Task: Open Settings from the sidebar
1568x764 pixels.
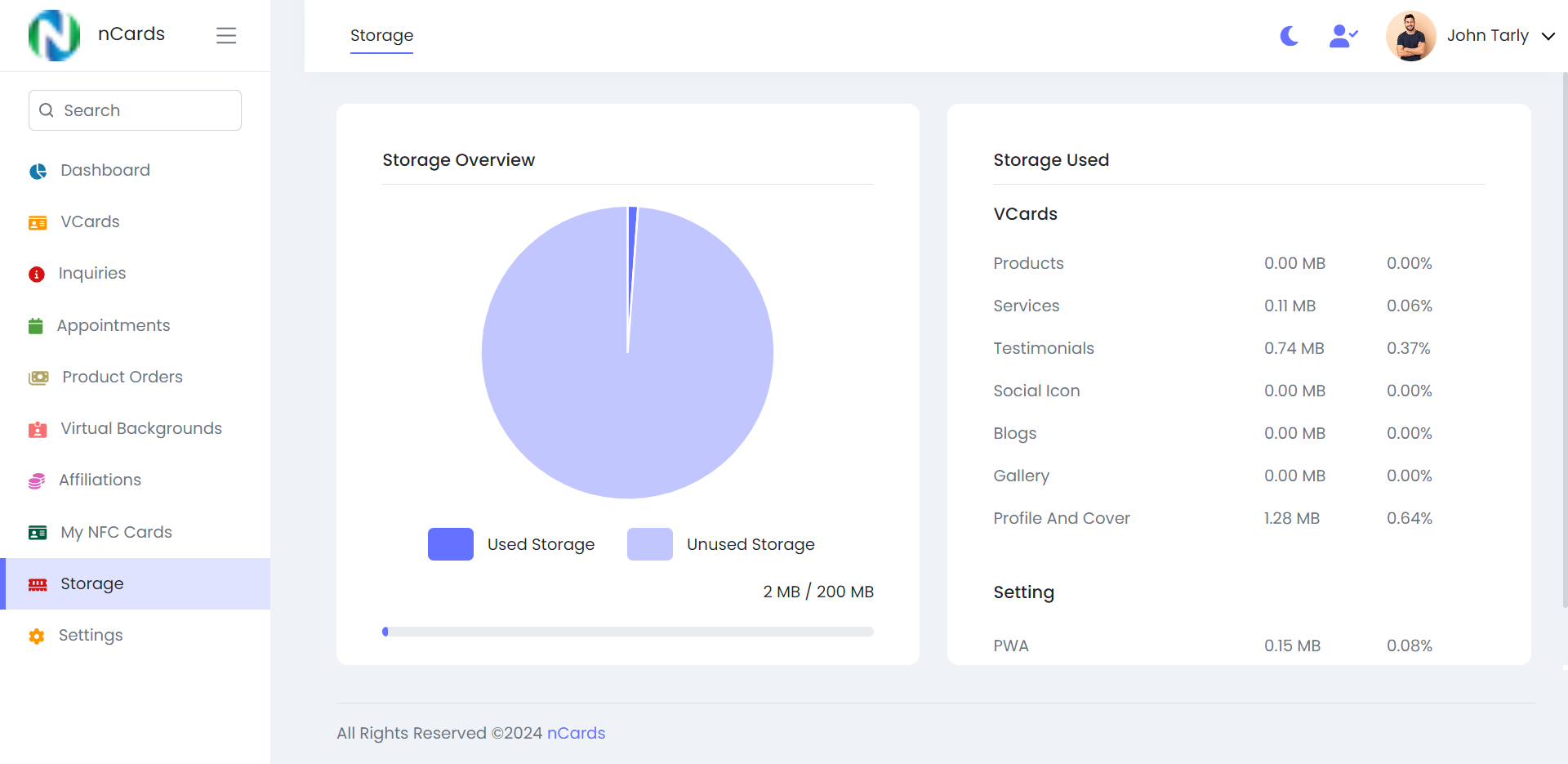Action: click(91, 635)
